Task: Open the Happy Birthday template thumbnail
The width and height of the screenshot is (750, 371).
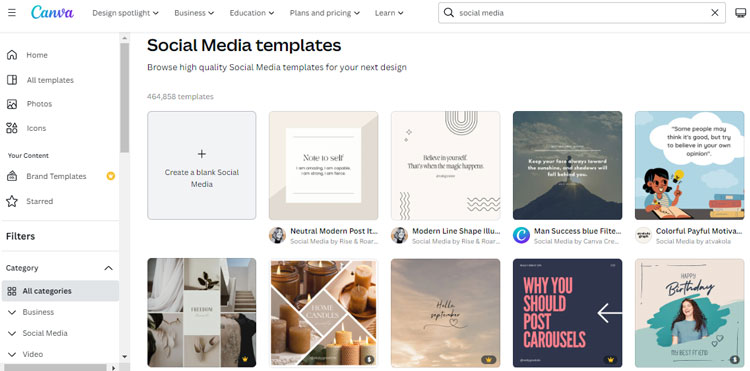Action: [x=689, y=313]
